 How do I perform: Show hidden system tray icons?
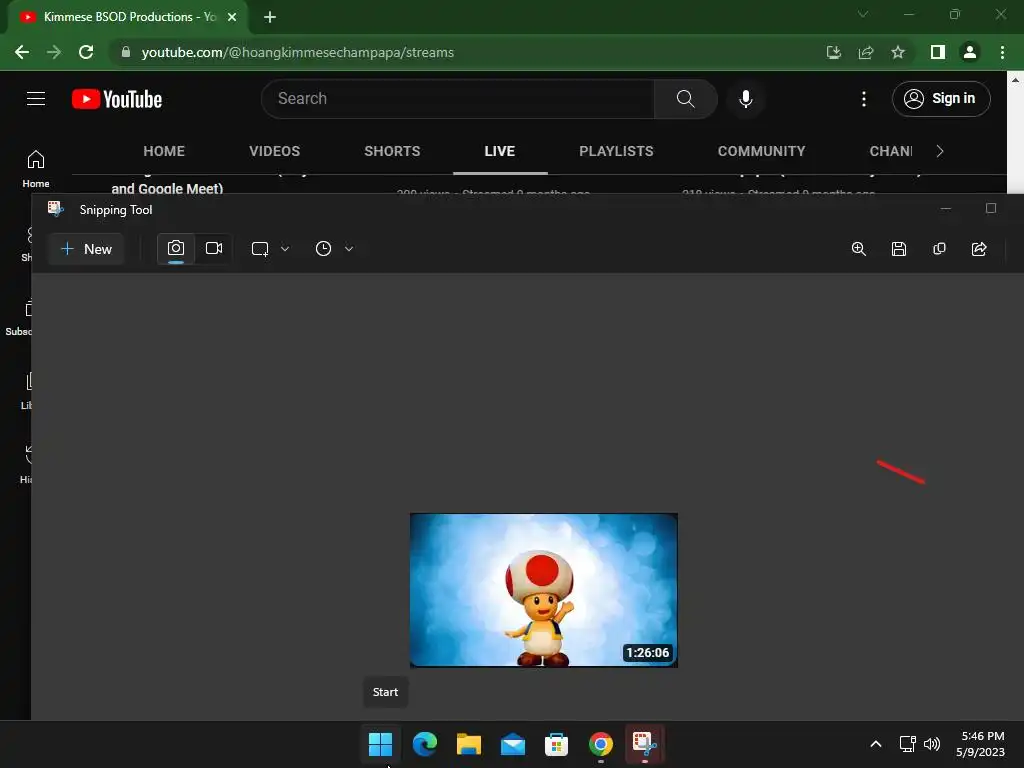876,744
